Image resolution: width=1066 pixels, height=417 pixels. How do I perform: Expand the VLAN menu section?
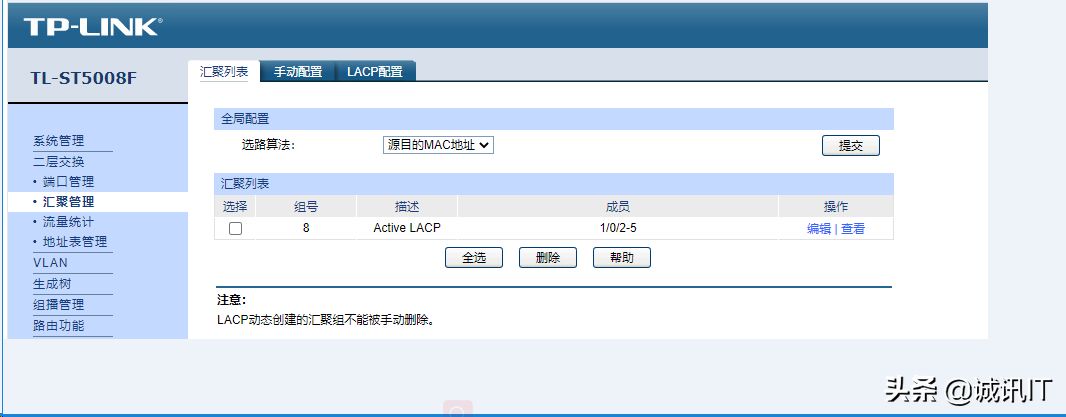[50, 263]
